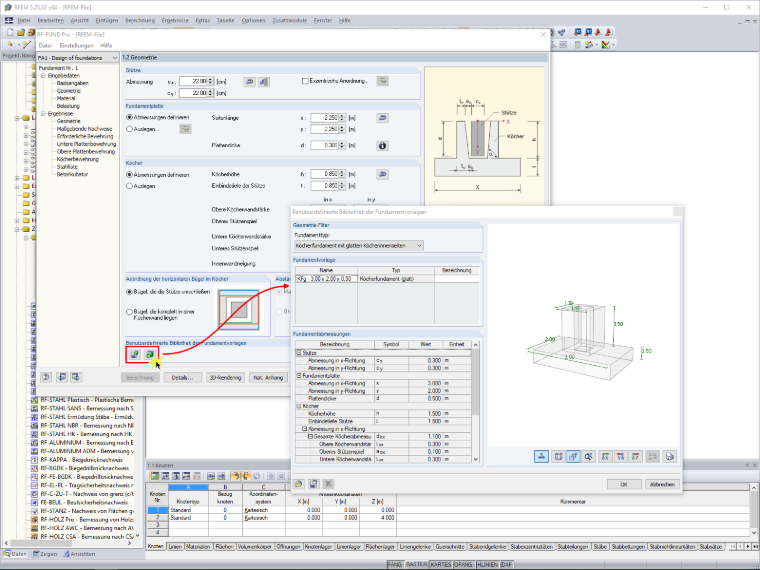The image size is (760, 570).
Task: Click the Berechnung button in RF-FUND footer
Action: (x=140, y=378)
